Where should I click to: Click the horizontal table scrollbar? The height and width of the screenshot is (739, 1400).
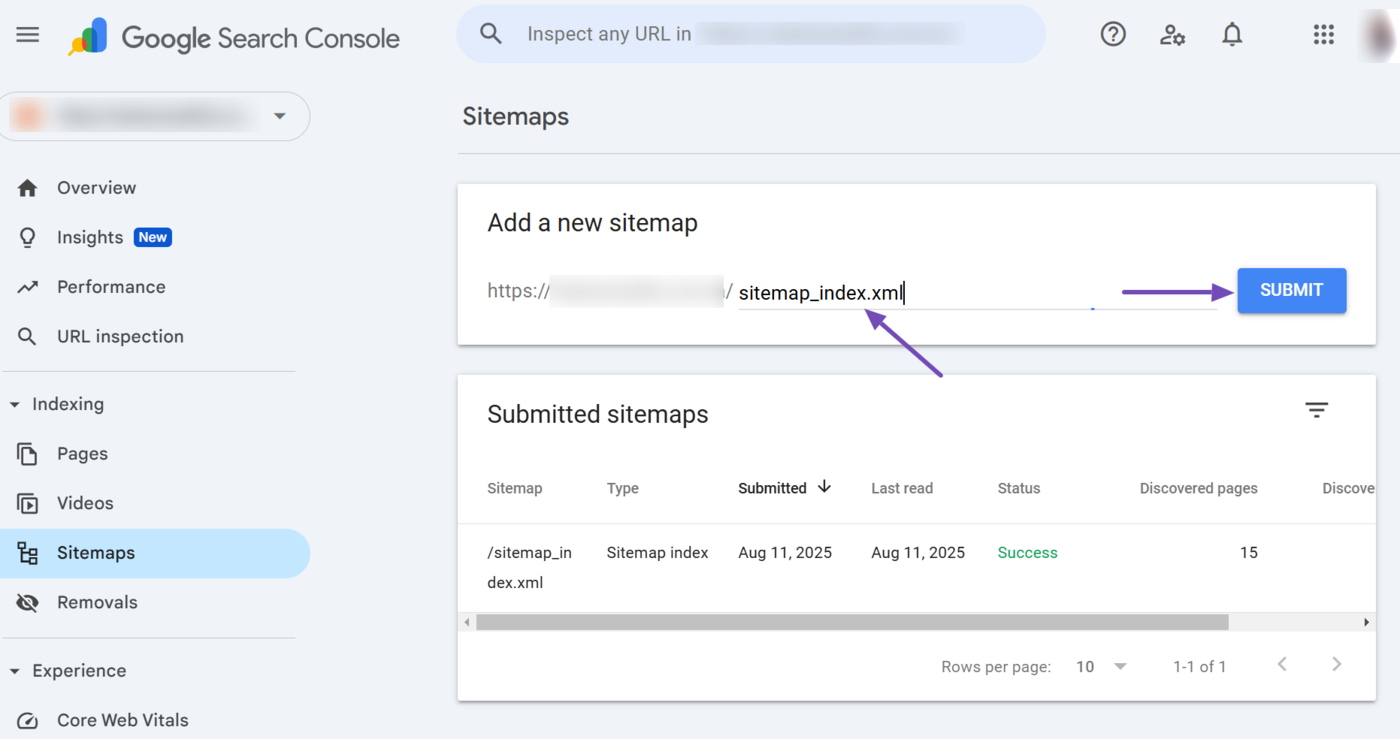[x=851, y=622]
